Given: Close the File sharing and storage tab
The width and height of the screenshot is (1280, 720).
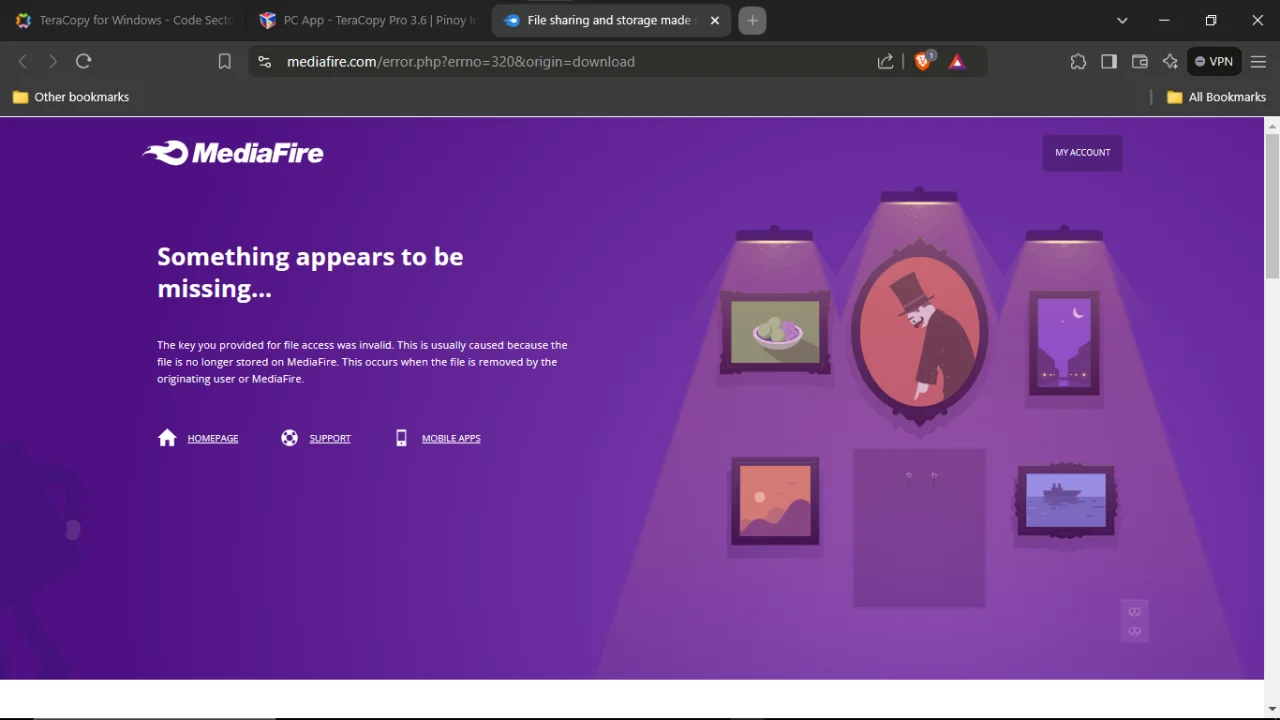Looking at the screenshot, I should (x=715, y=20).
